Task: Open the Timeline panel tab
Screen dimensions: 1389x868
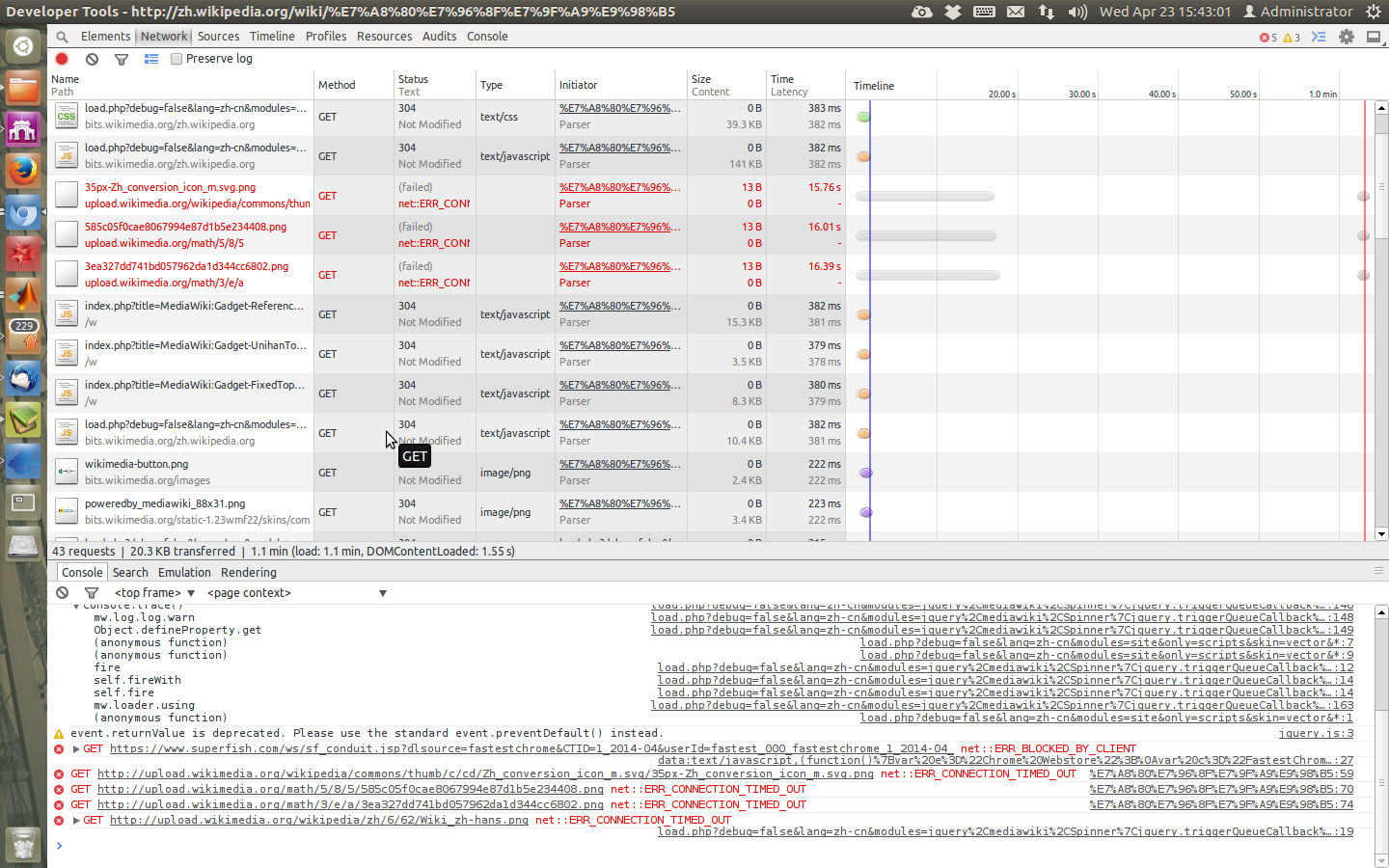Action: pyautogui.click(x=272, y=37)
